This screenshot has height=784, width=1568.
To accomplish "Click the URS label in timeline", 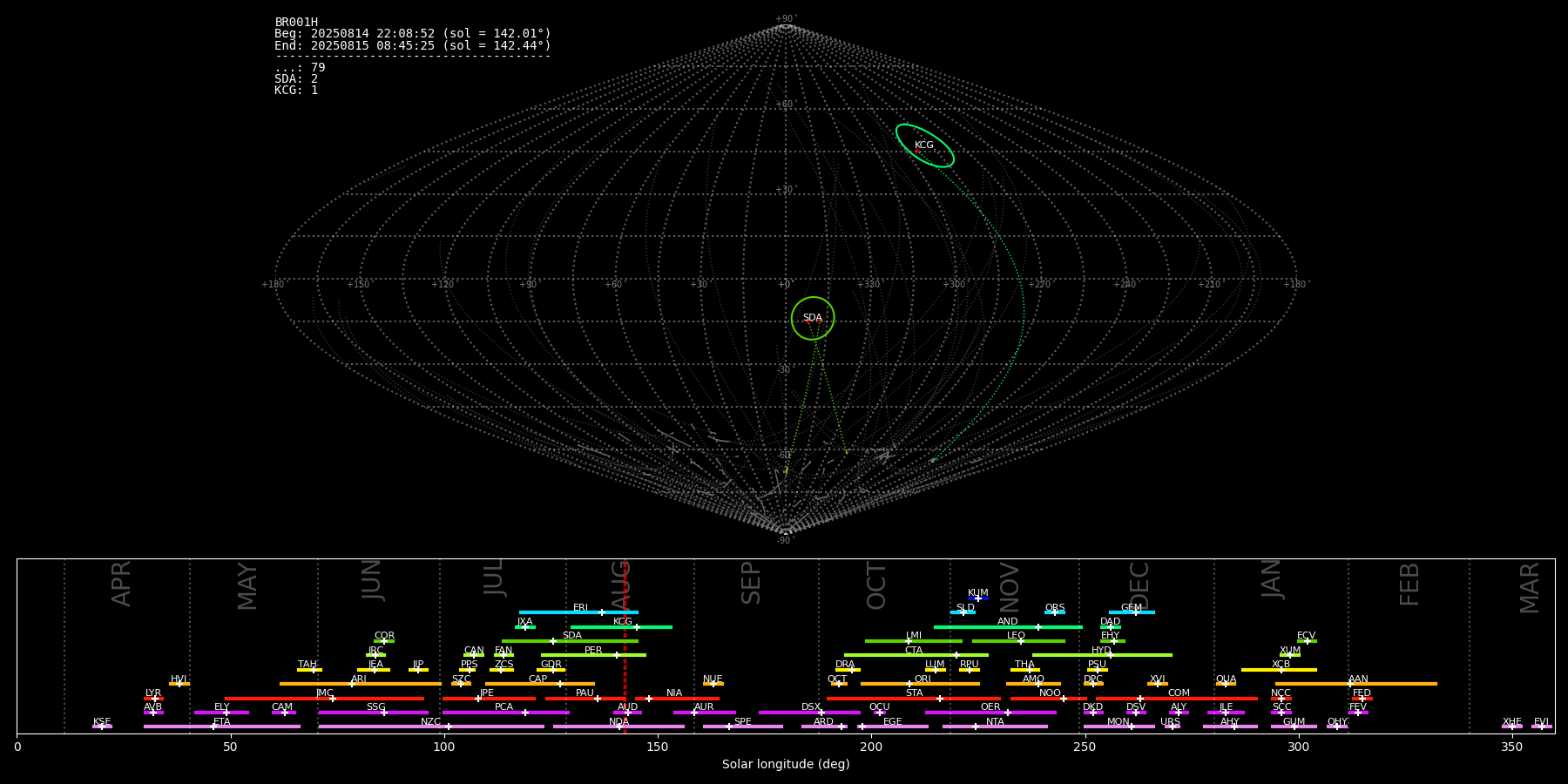I will [1170, 722].
